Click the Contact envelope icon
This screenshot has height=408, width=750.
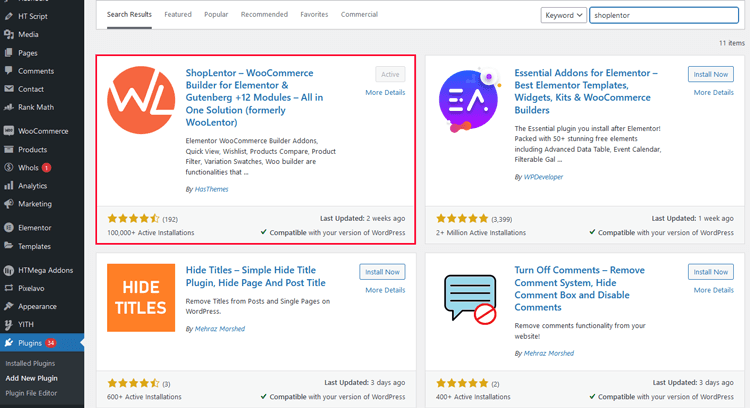tap(9, 89)
